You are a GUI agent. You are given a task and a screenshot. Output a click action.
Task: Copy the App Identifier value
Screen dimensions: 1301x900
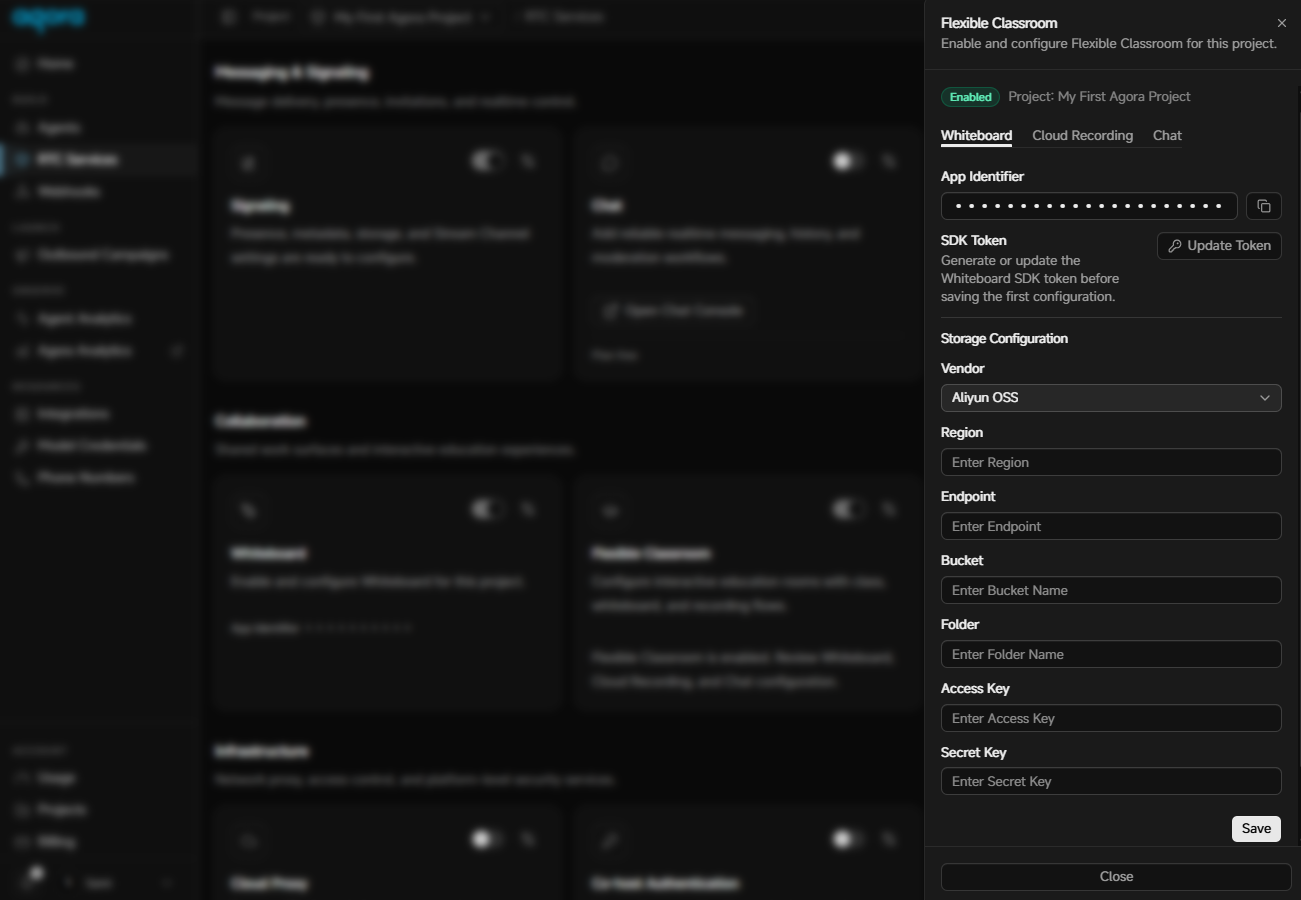click(1264, 206)
